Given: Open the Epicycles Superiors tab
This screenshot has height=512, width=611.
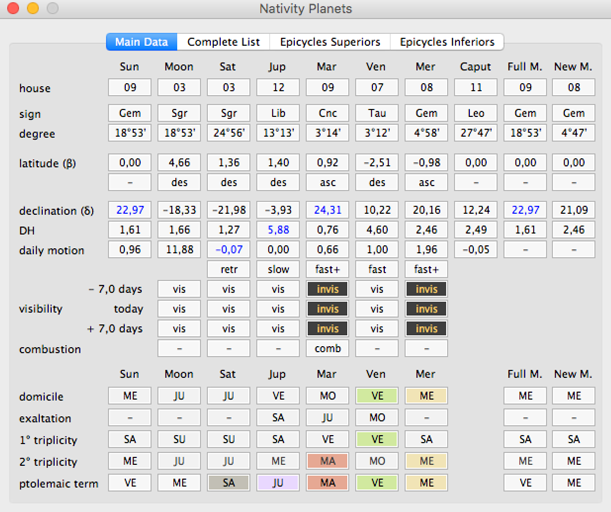Looking at the screenshot, I should coord(329,42).
